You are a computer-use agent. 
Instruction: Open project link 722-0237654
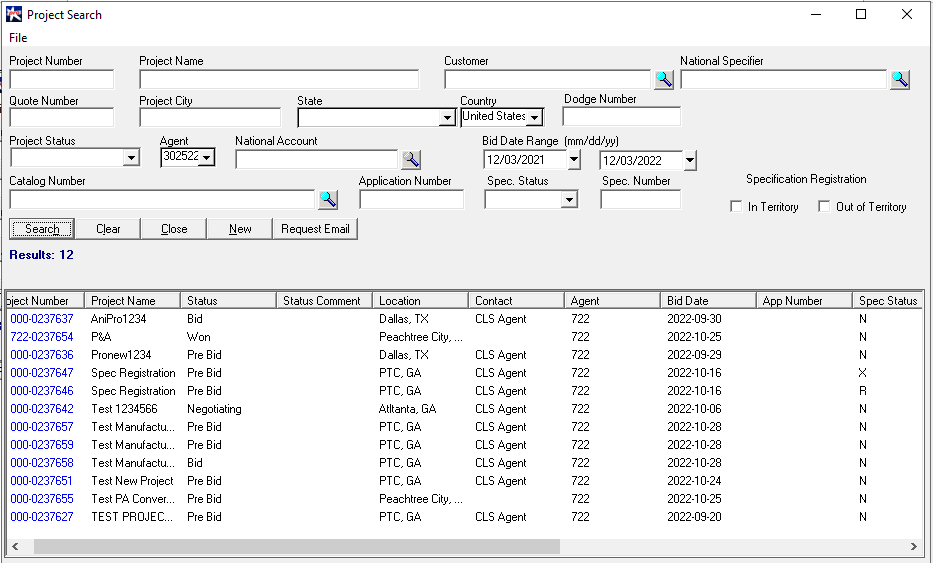tap(42, 337)
